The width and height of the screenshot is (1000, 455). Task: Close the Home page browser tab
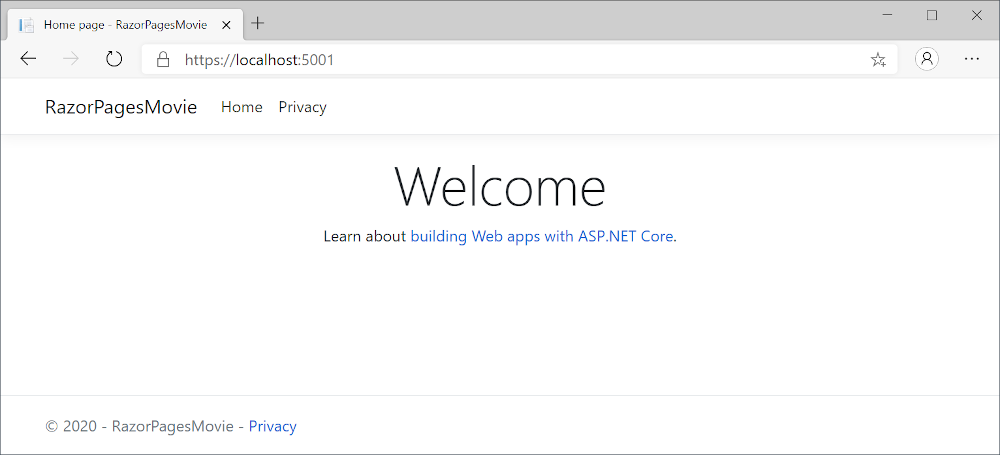pyautogui.click(x=226, y=24)
